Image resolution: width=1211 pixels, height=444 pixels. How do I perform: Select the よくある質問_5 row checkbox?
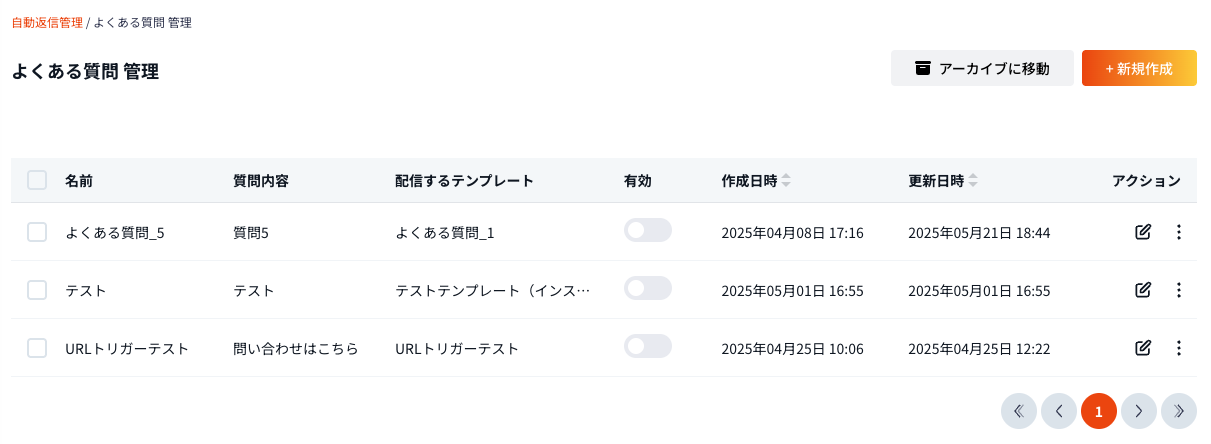pyautogui.click(x=37, y=232)
